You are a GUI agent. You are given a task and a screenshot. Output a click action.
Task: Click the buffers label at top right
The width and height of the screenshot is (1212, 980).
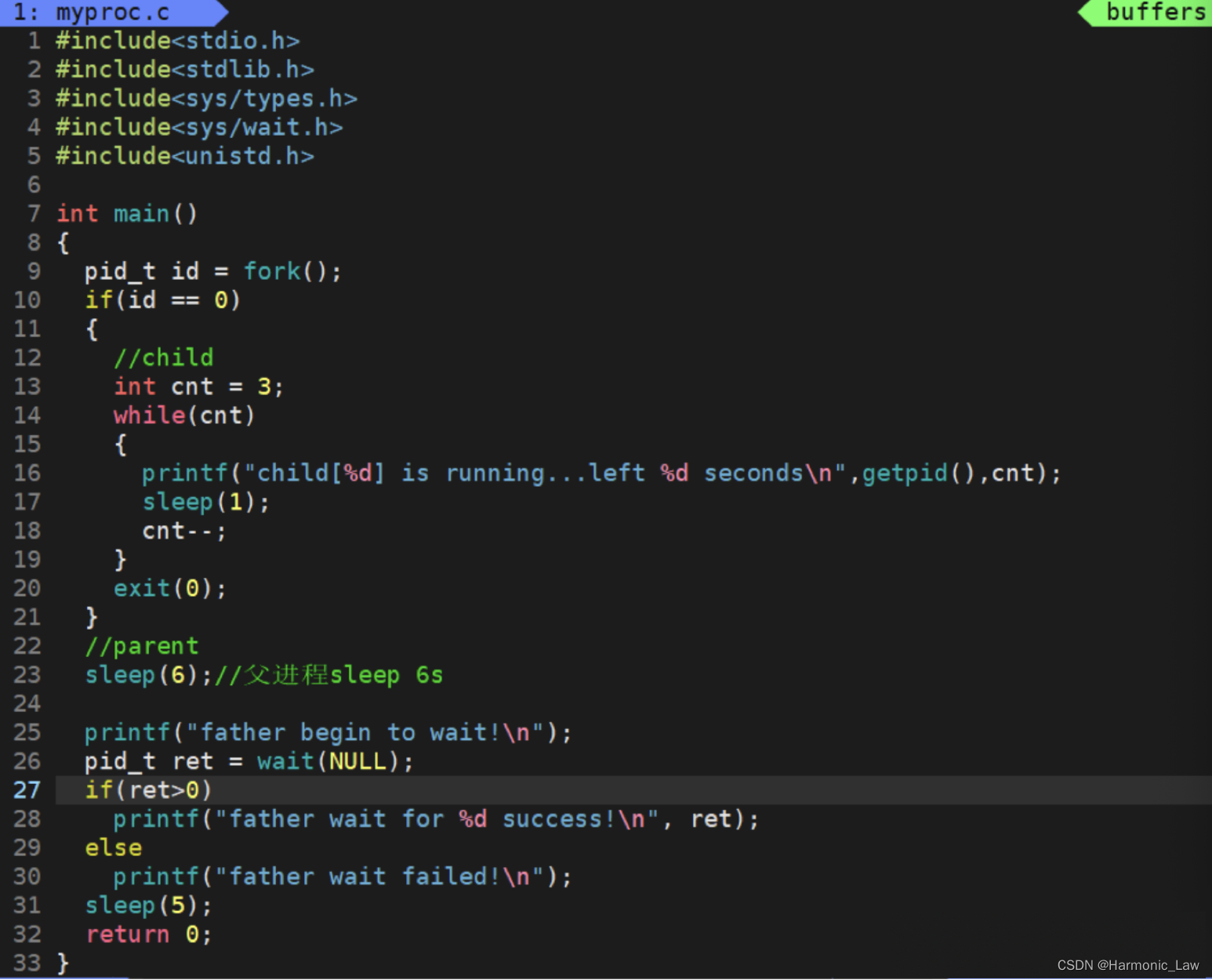click(x=1156, y=13)
